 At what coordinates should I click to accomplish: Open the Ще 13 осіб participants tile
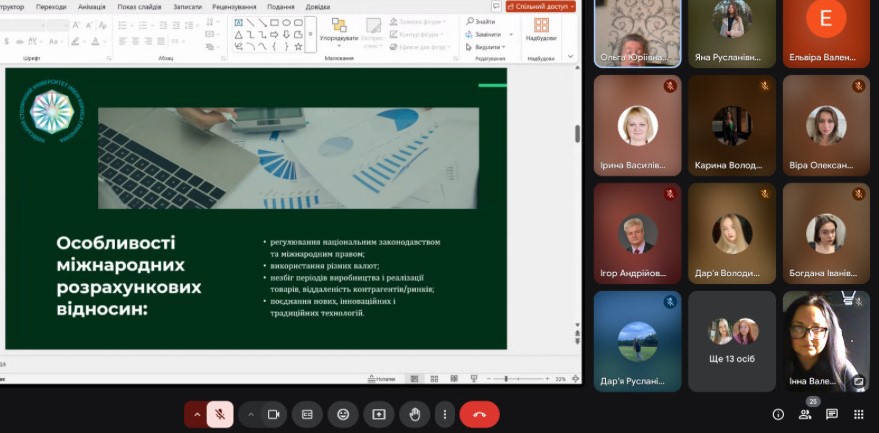tap(732, 341)
